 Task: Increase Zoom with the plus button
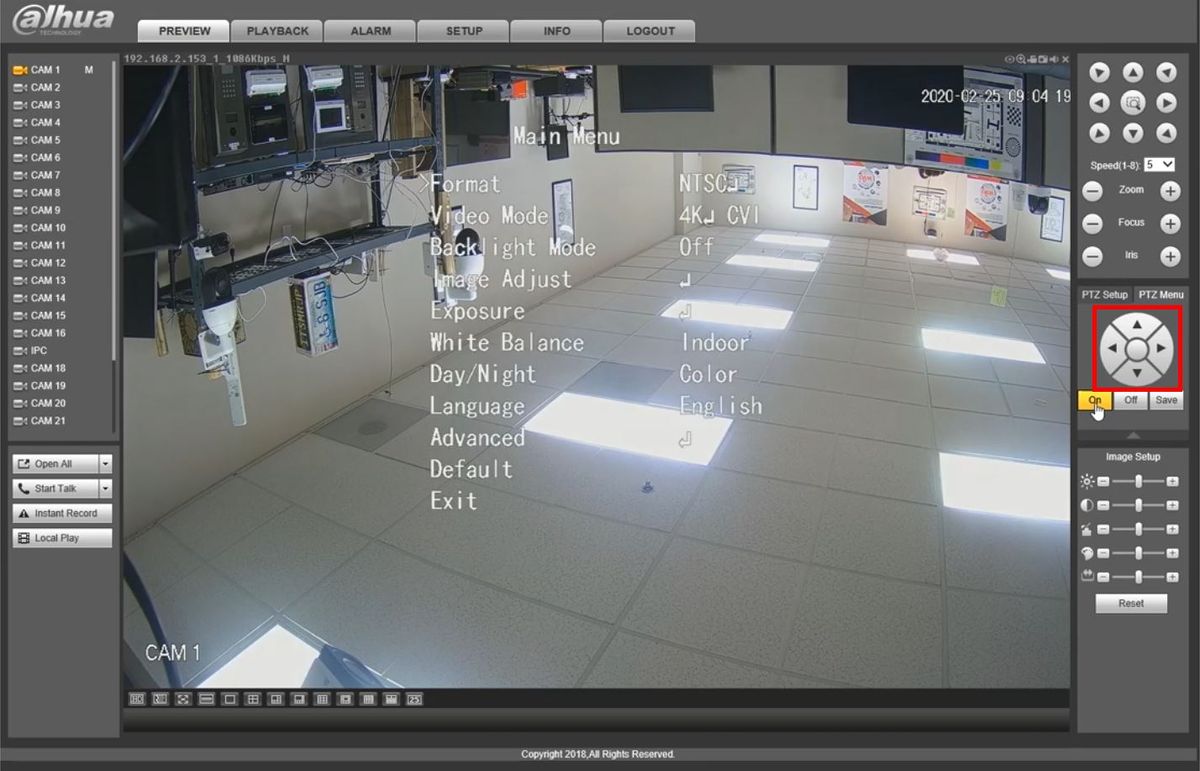tap(1169, 190)
